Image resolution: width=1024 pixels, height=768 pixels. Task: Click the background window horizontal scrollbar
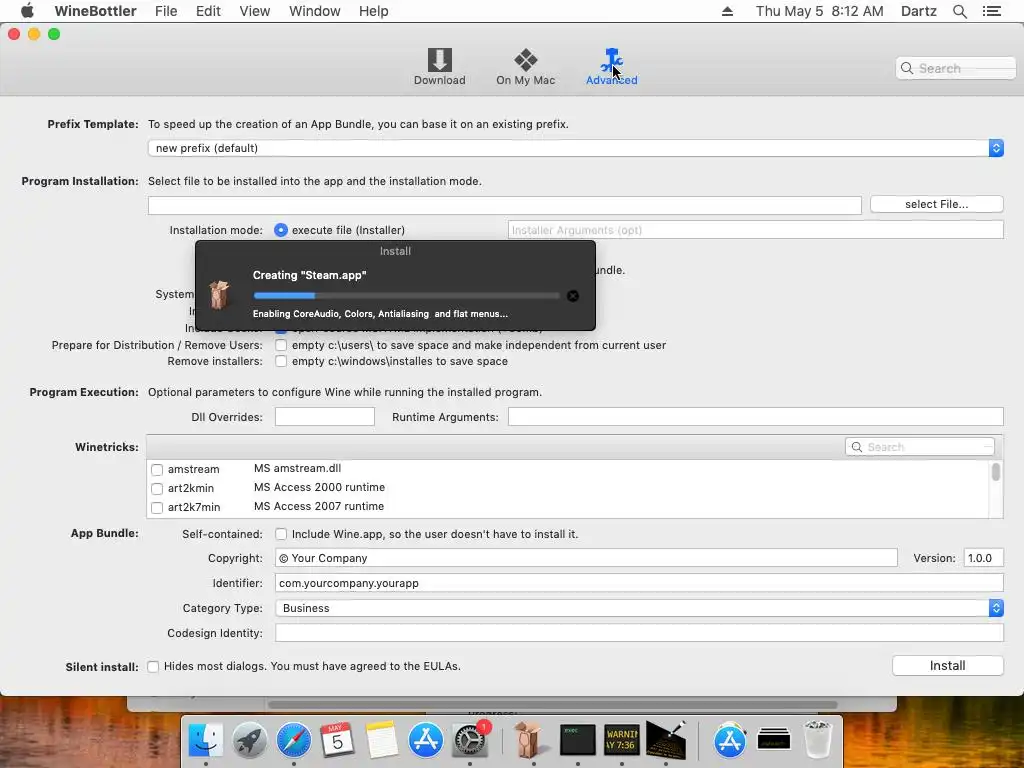click(552, 705)
